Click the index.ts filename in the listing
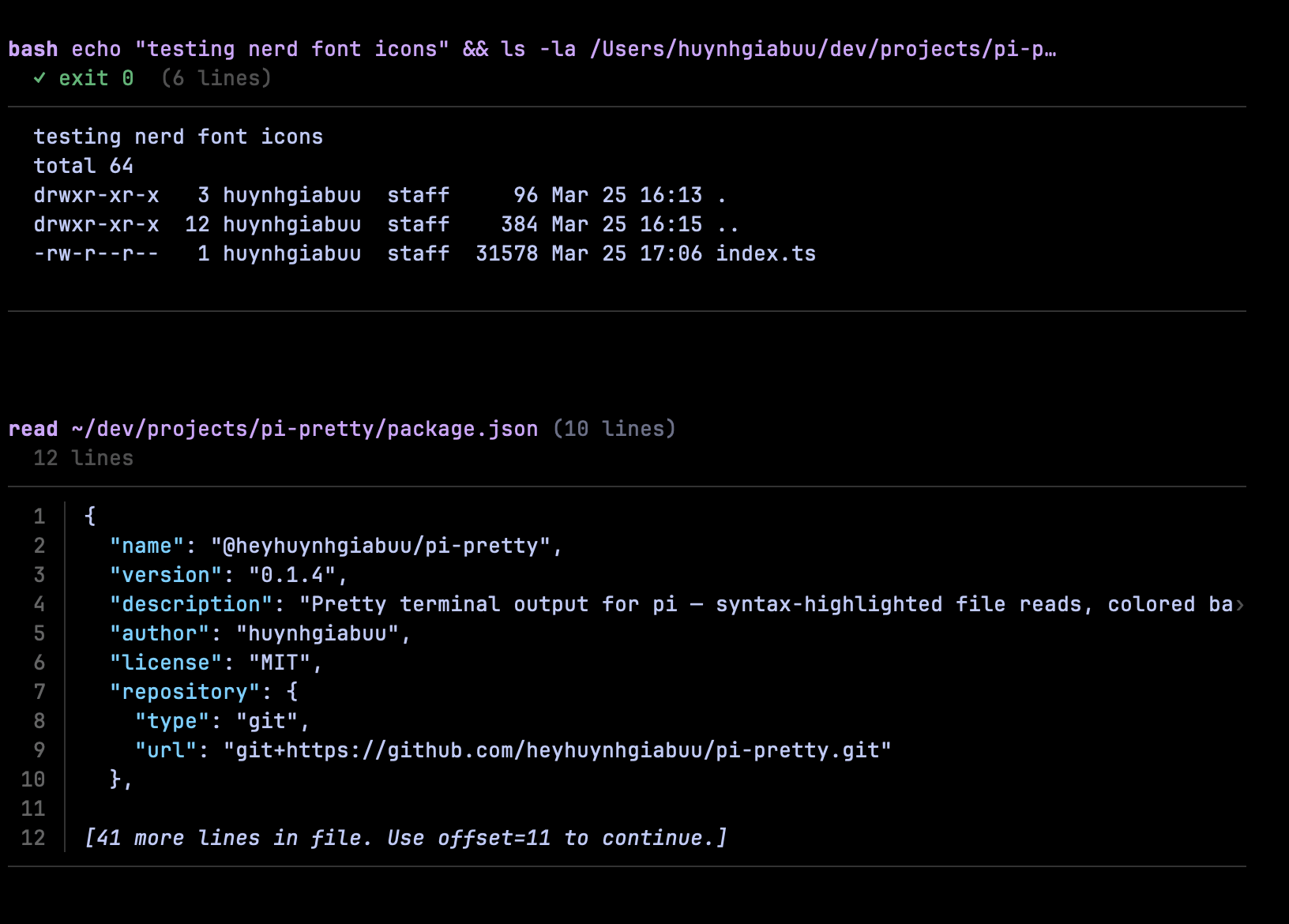 click(x=765, y=254)
